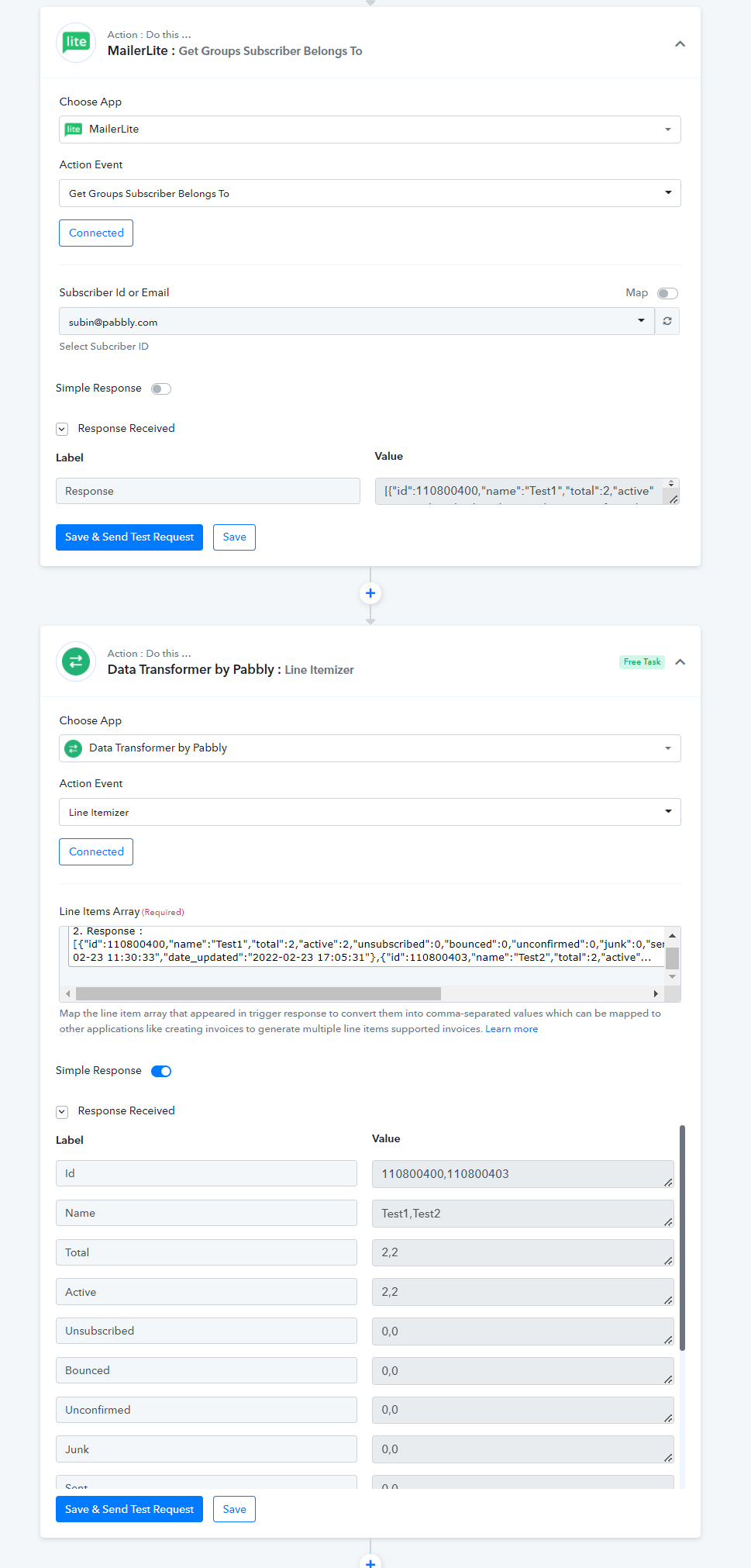Refresh the Subscriber Id or Email list
This screenshot has width=751, height=1568.
pos(667,321)
